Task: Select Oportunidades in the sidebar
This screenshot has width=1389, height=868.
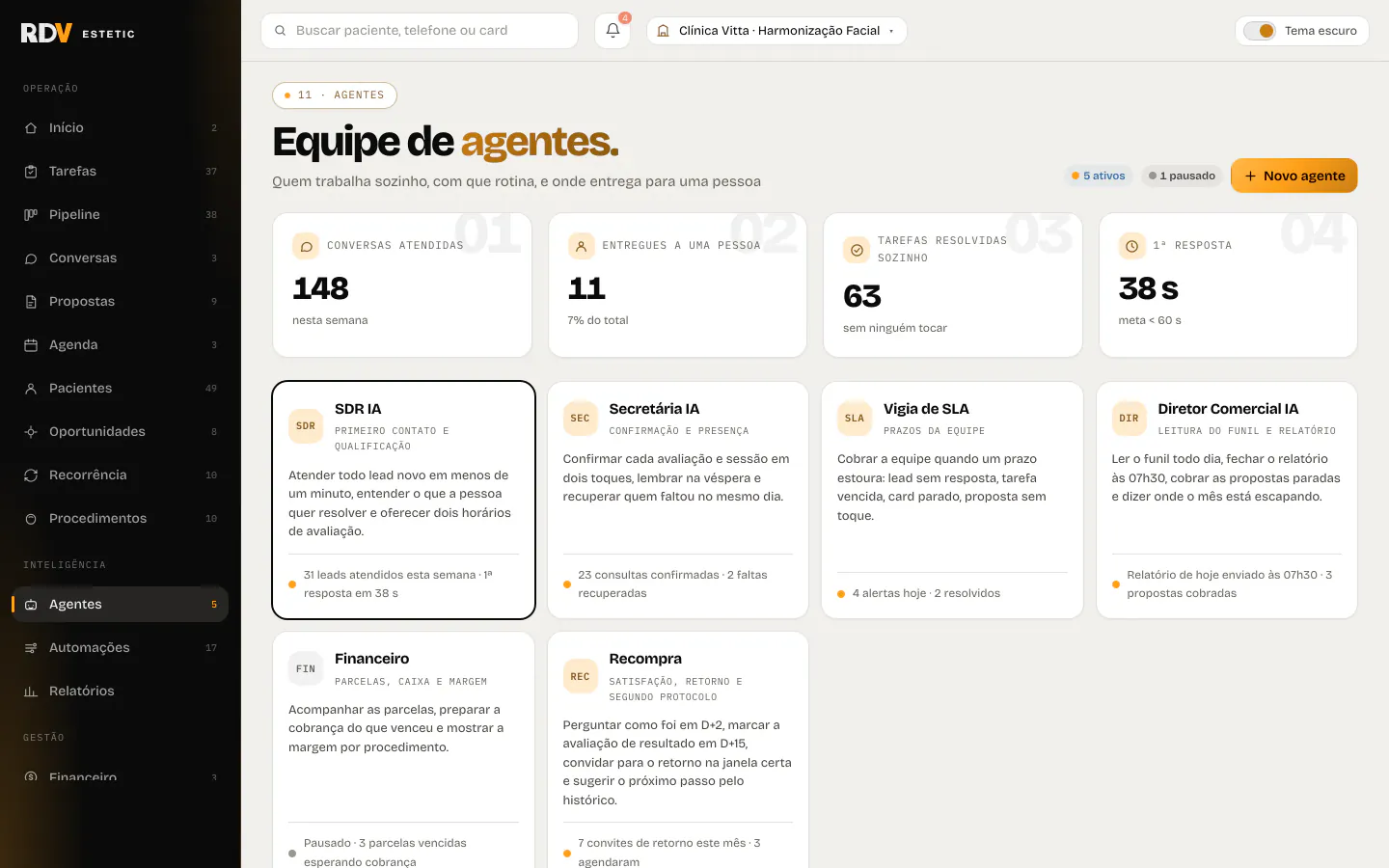Action: [121, 431]
